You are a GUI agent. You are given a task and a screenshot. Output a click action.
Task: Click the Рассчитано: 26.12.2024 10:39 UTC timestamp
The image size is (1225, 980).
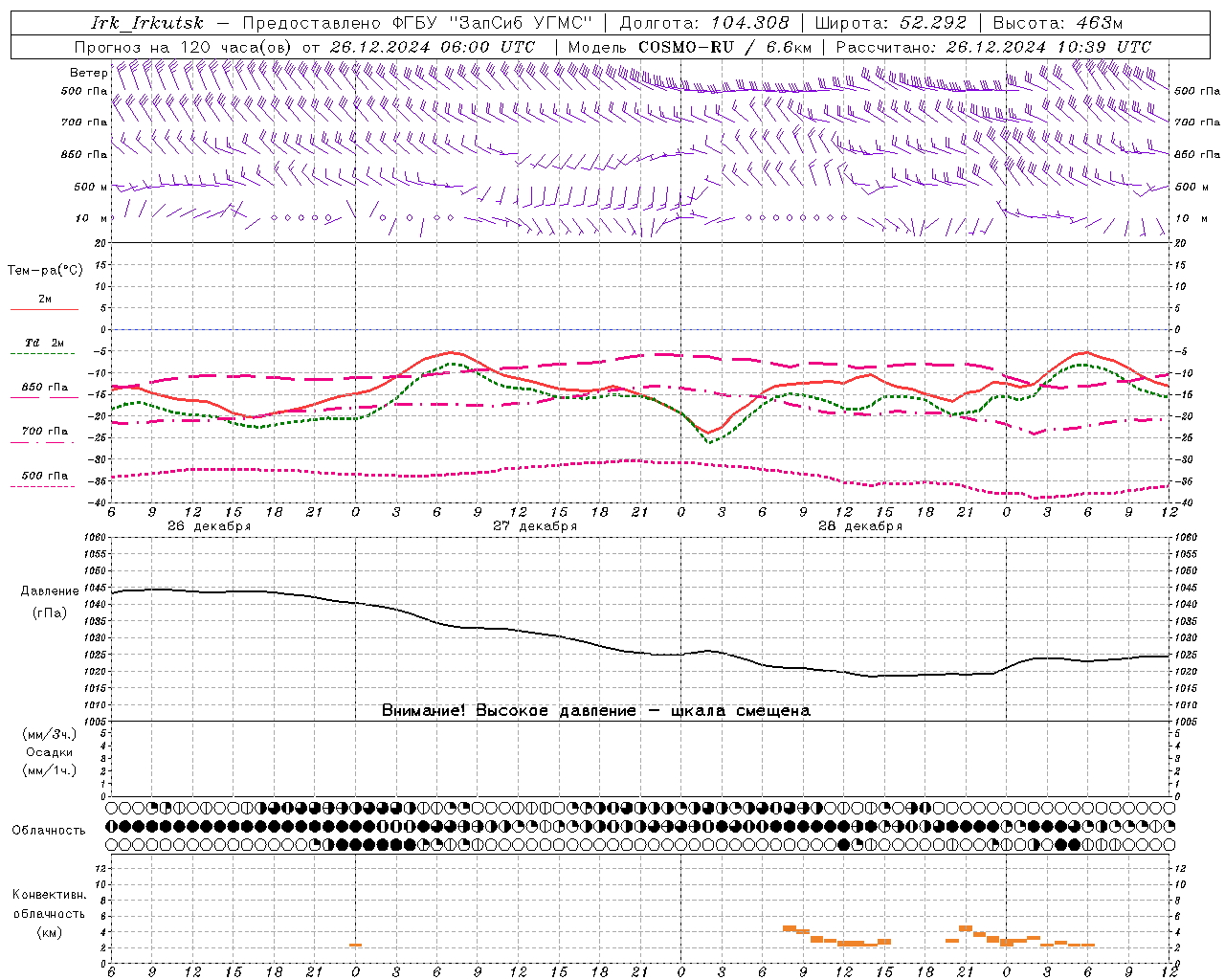point(993,47)
